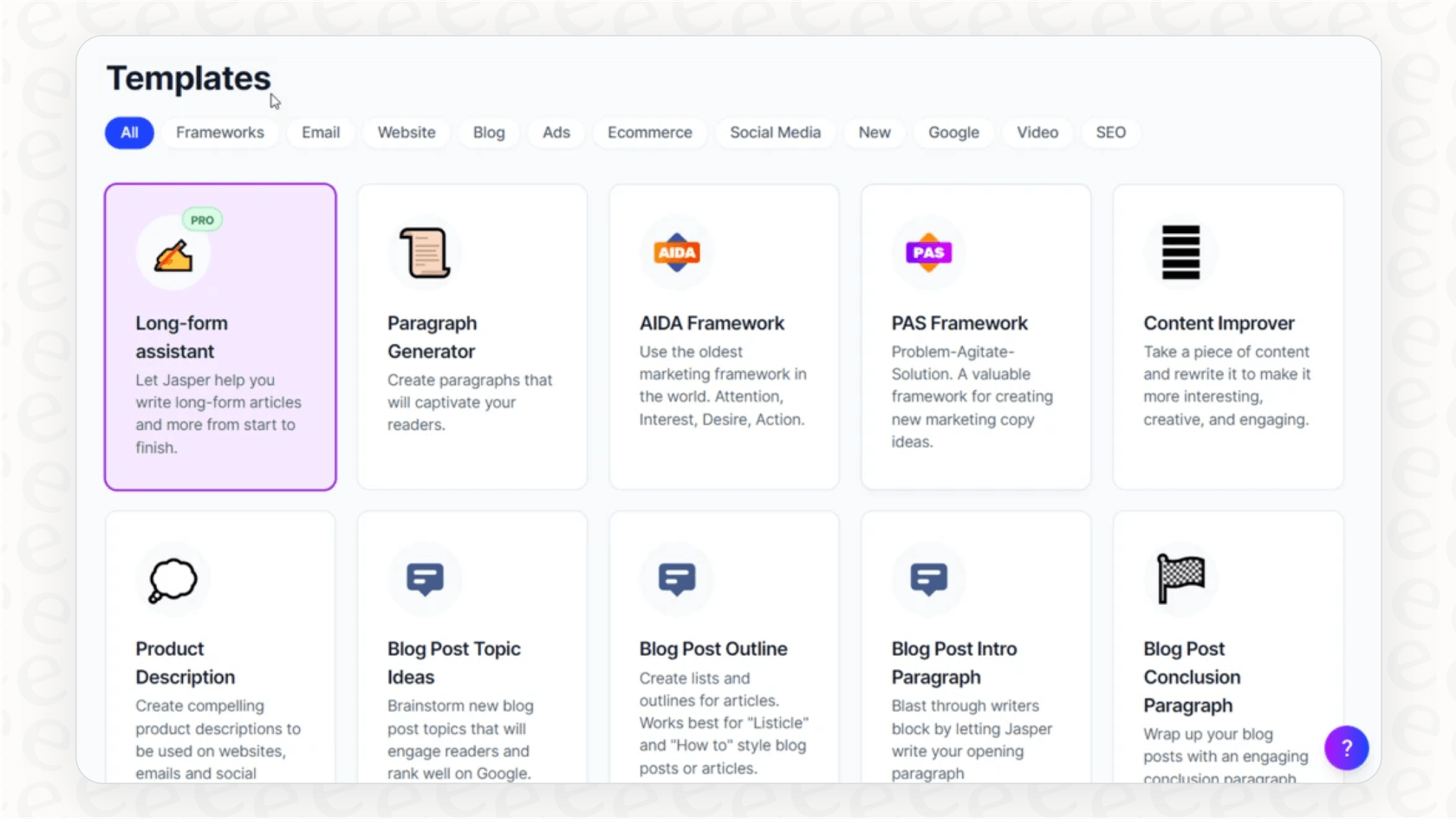Click the Blog Post Conclusion checkered flag icon
1456x819 pixels.
1180,579
